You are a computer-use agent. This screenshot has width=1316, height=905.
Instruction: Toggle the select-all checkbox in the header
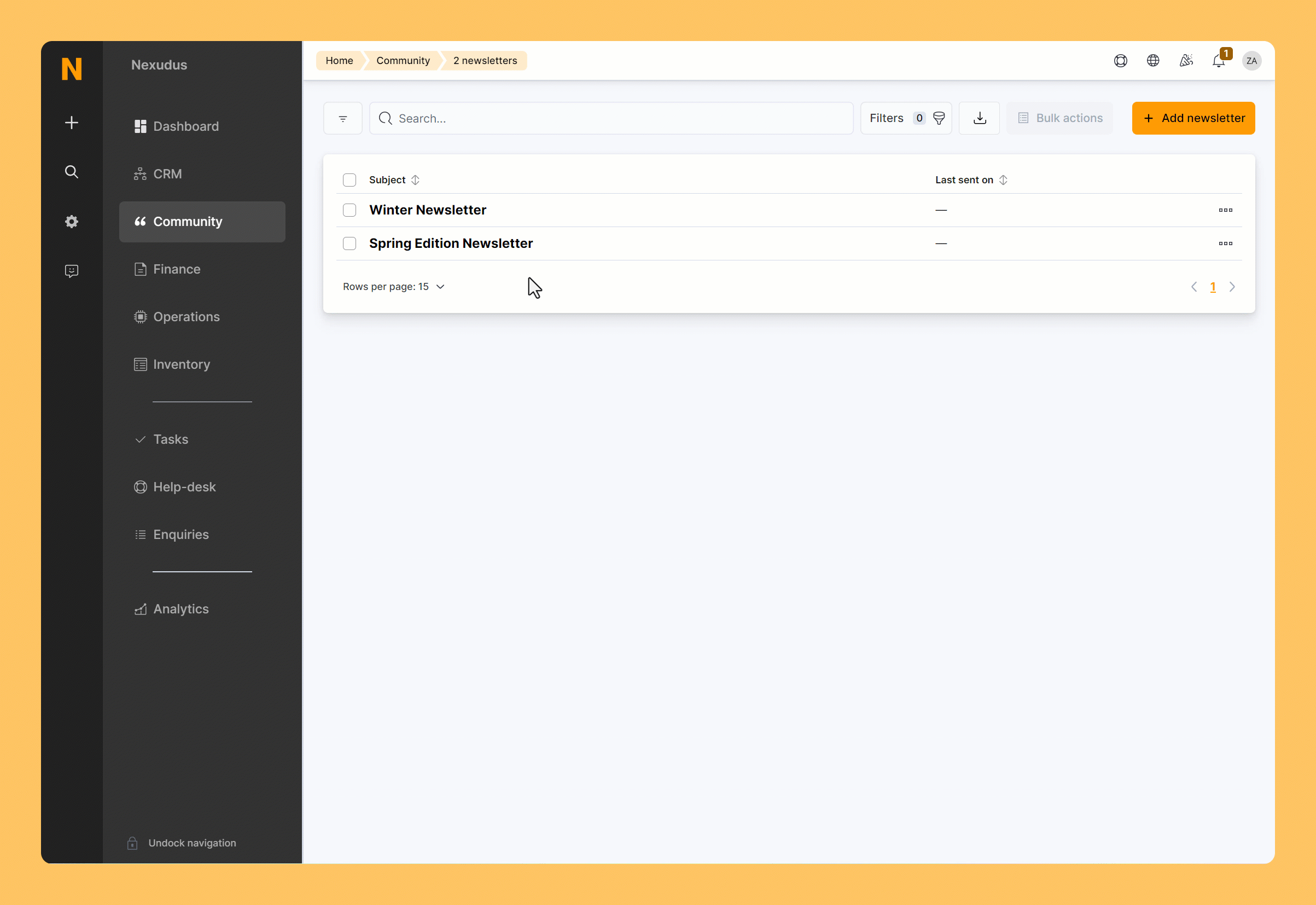point(350,180)
